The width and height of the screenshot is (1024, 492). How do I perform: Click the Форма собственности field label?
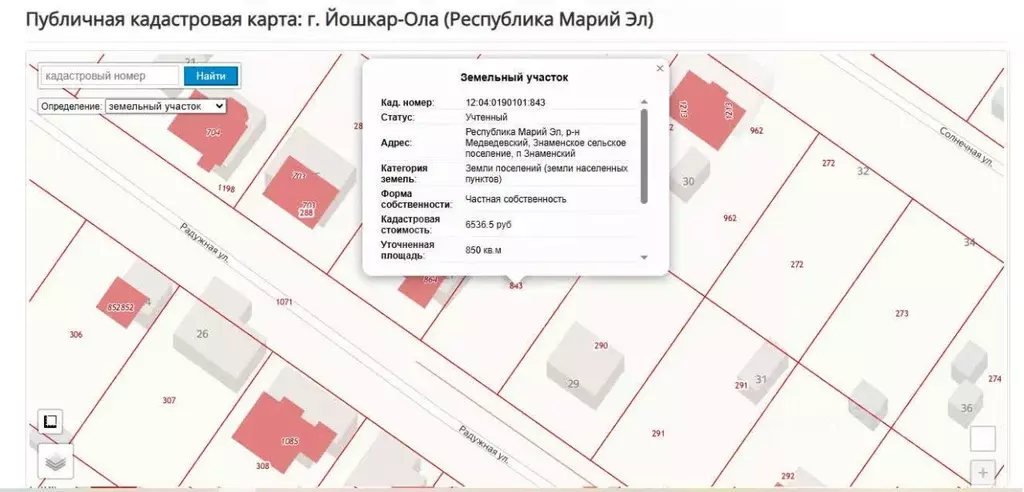(416, 199)
